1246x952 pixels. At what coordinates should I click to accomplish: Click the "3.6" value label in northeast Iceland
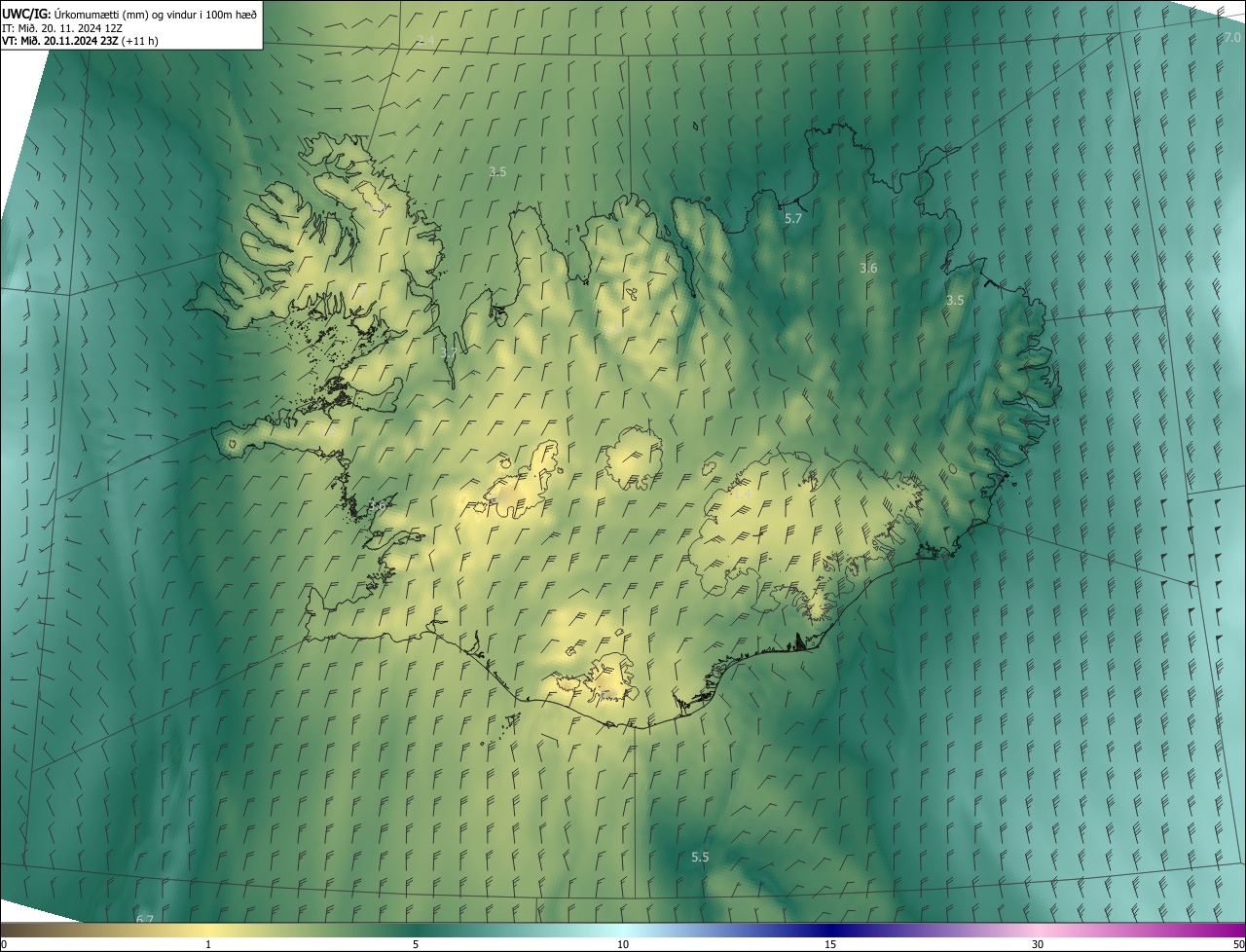tap(868, 268)
